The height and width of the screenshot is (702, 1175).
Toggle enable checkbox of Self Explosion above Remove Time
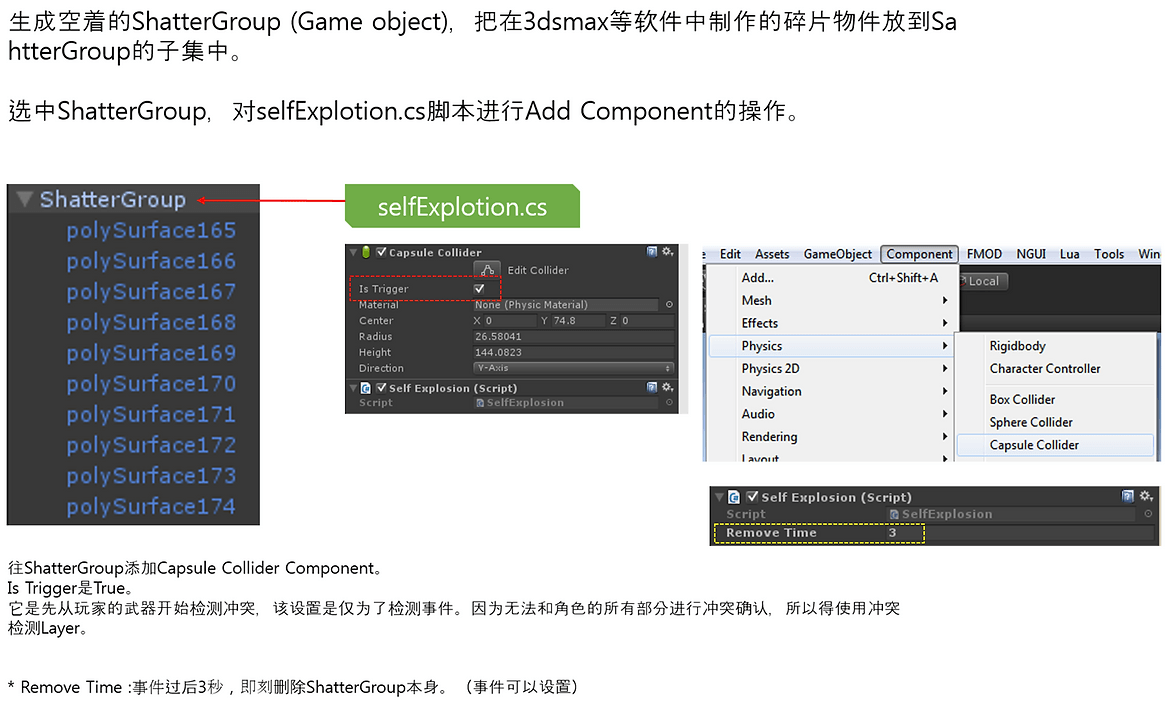(752, 497)
